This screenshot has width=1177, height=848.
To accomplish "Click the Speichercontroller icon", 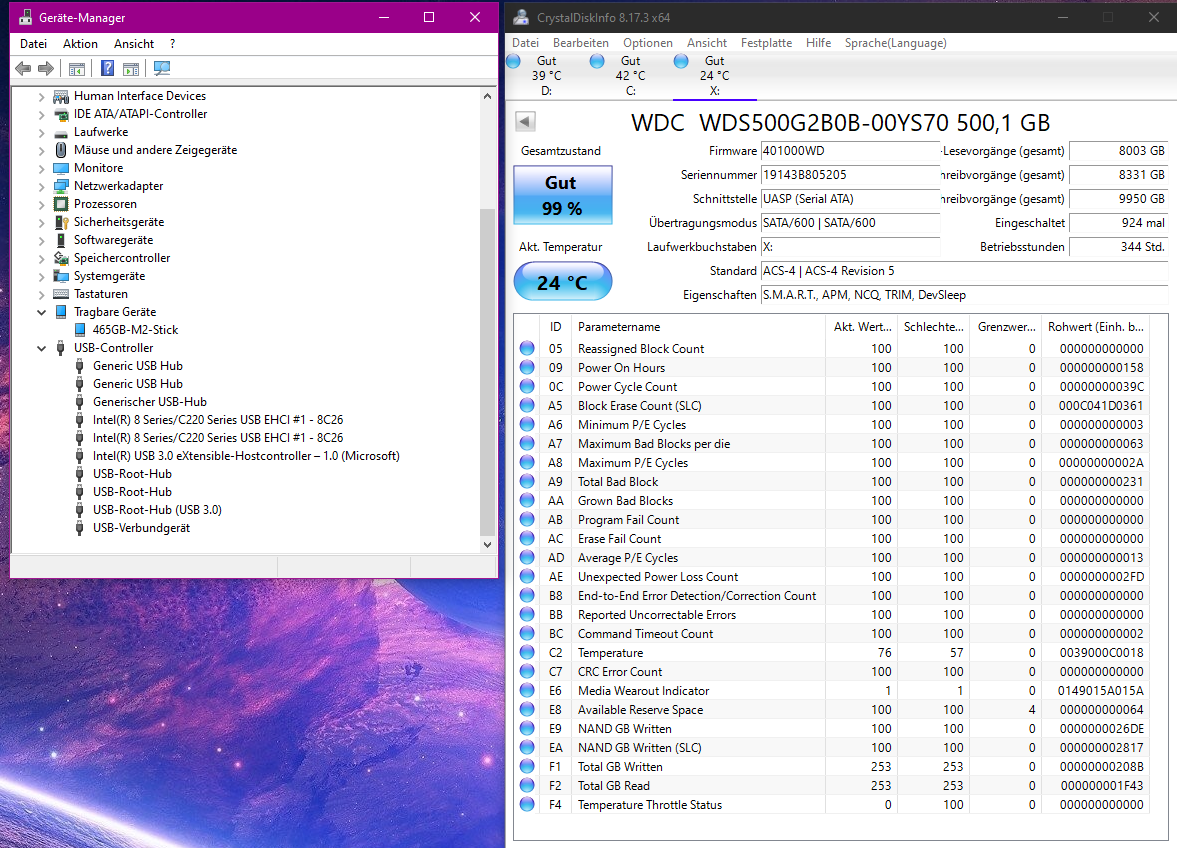I will pyautogui.click(x=61, y=258).
